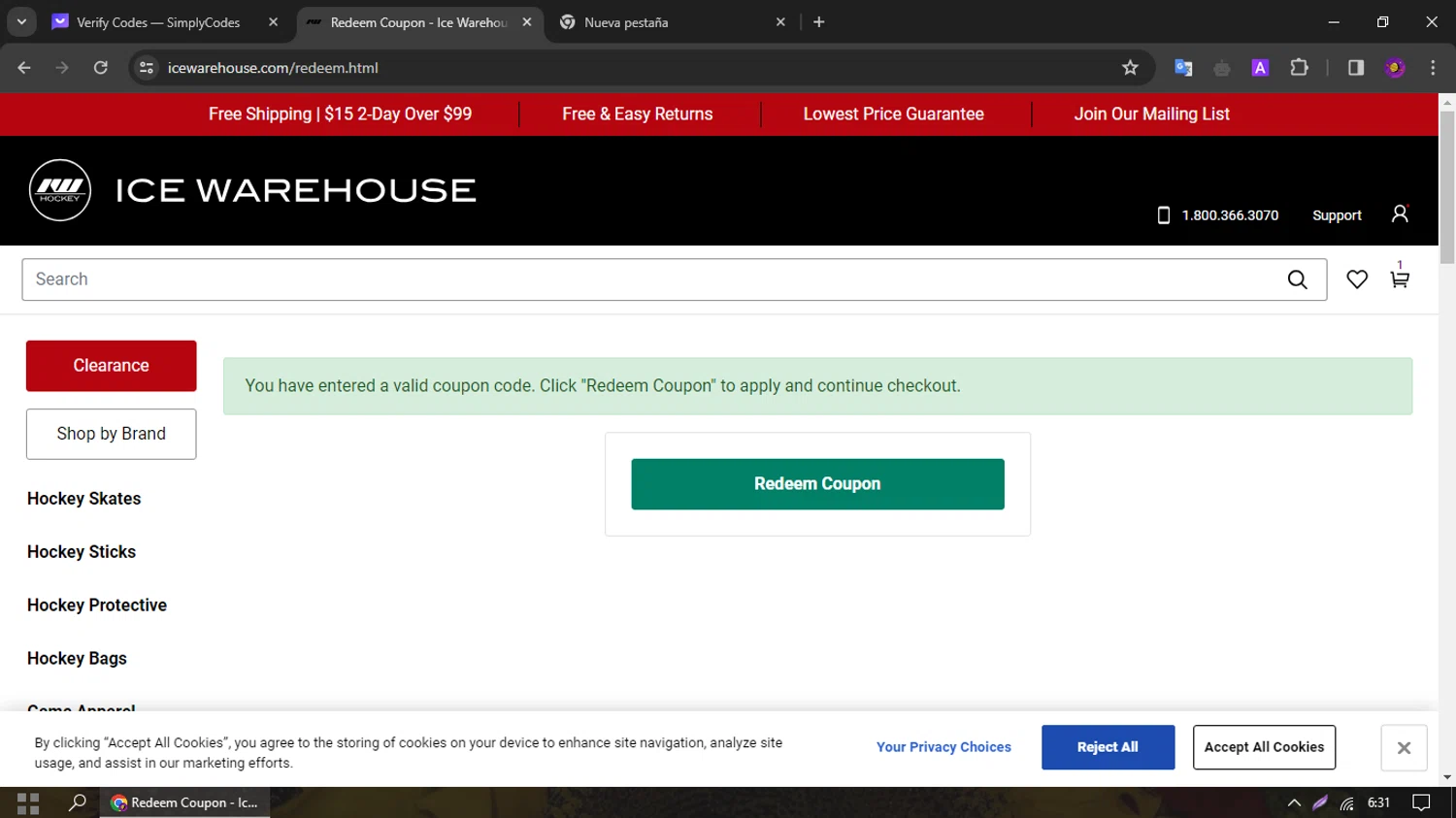Image resolution: width=1456 pixels, height=818 pixels.
Task: Toggle the browser side panel
Action: 1356,68
